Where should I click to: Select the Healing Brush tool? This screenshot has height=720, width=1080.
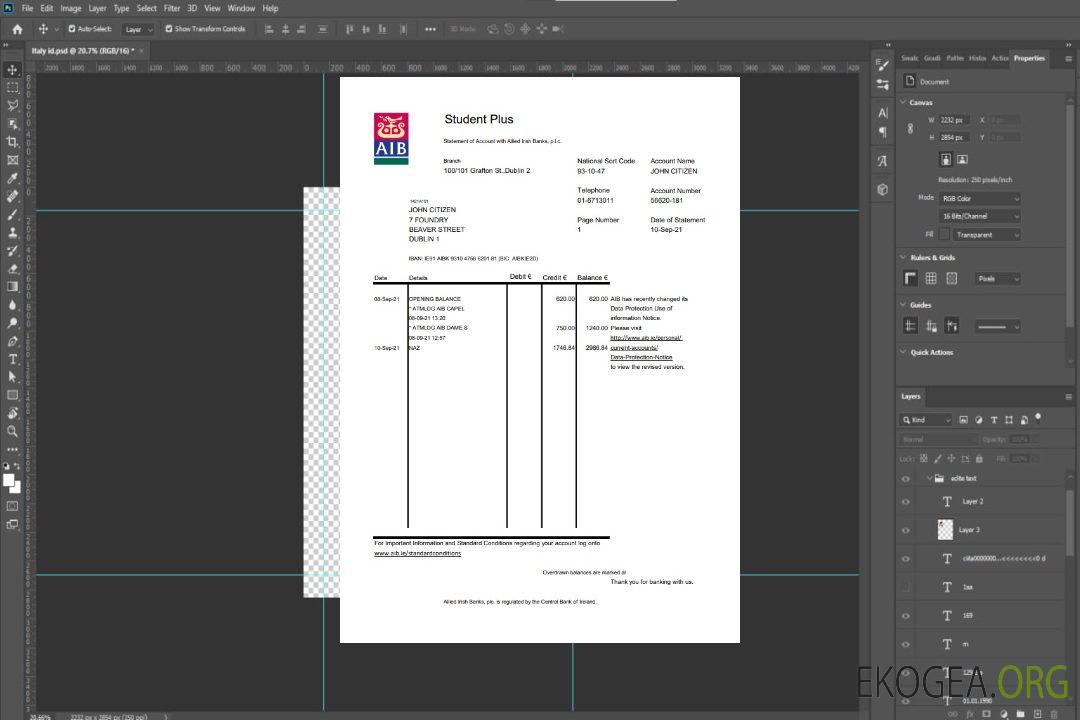(12, 196)
